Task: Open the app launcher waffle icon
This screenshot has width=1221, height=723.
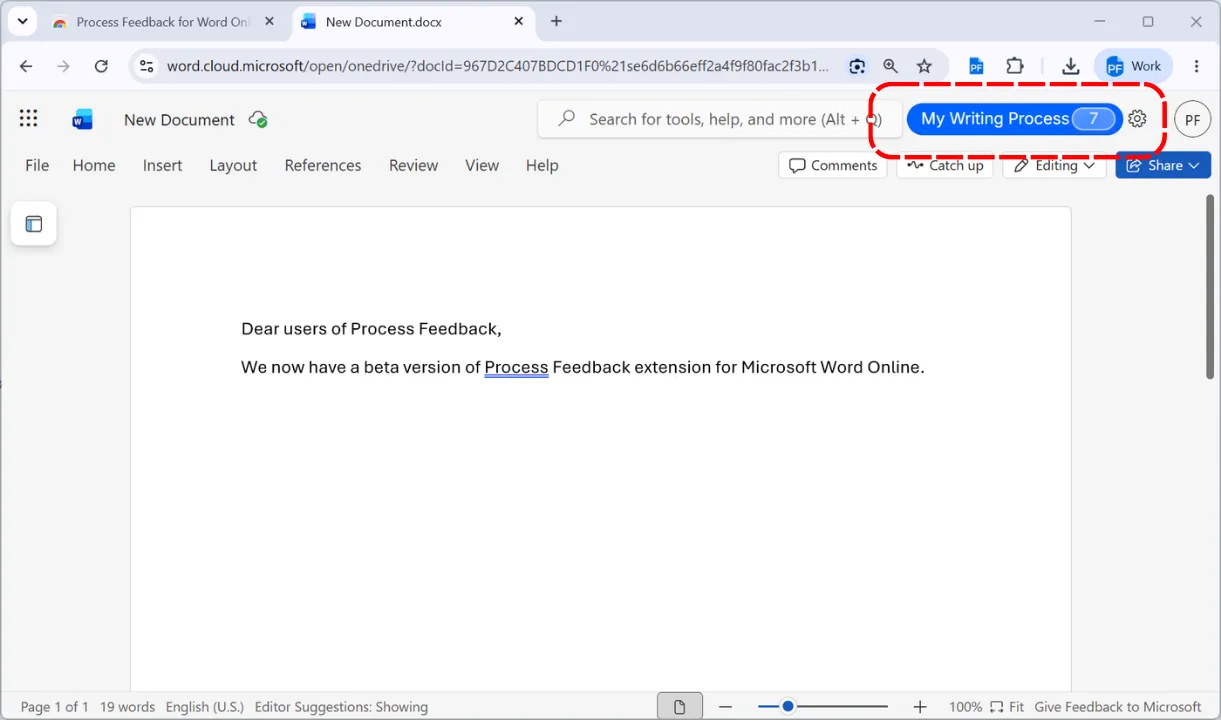Action: coord(28,119)
